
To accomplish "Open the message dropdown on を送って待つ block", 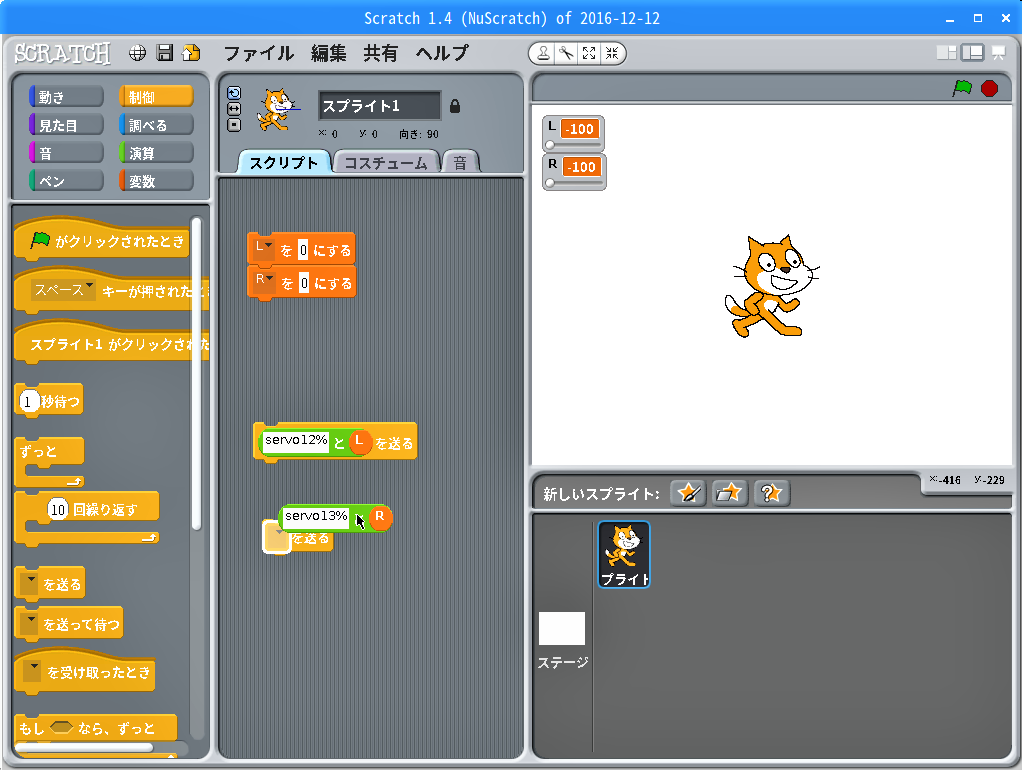I will [31, 623].
